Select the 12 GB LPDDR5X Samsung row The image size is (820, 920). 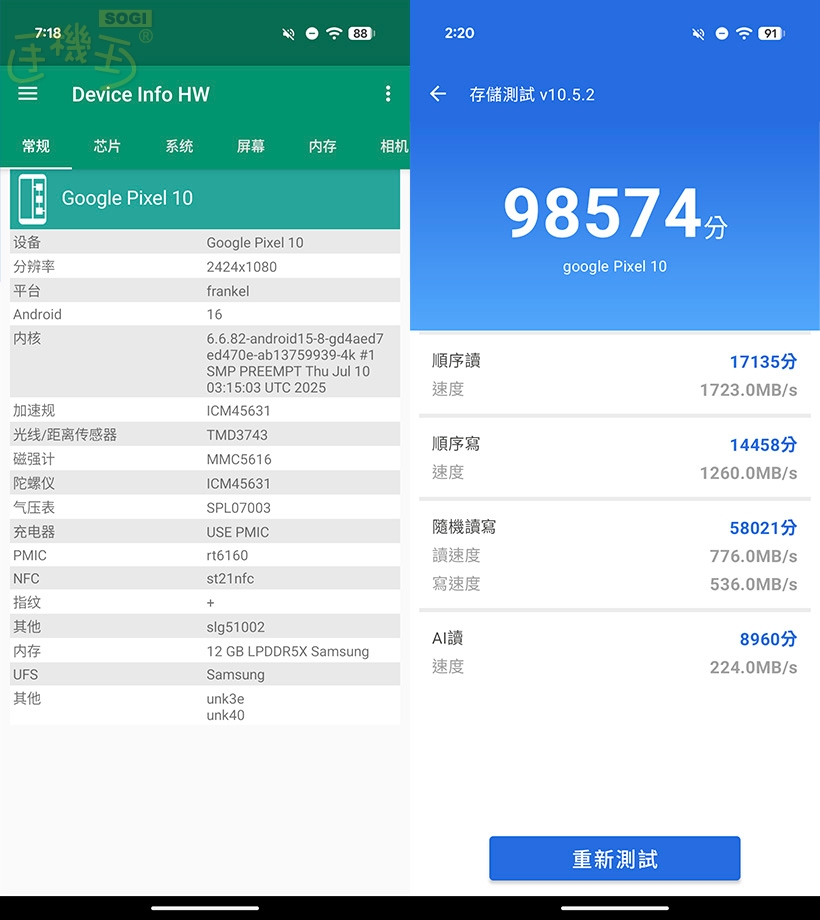(x=205, y=651)
